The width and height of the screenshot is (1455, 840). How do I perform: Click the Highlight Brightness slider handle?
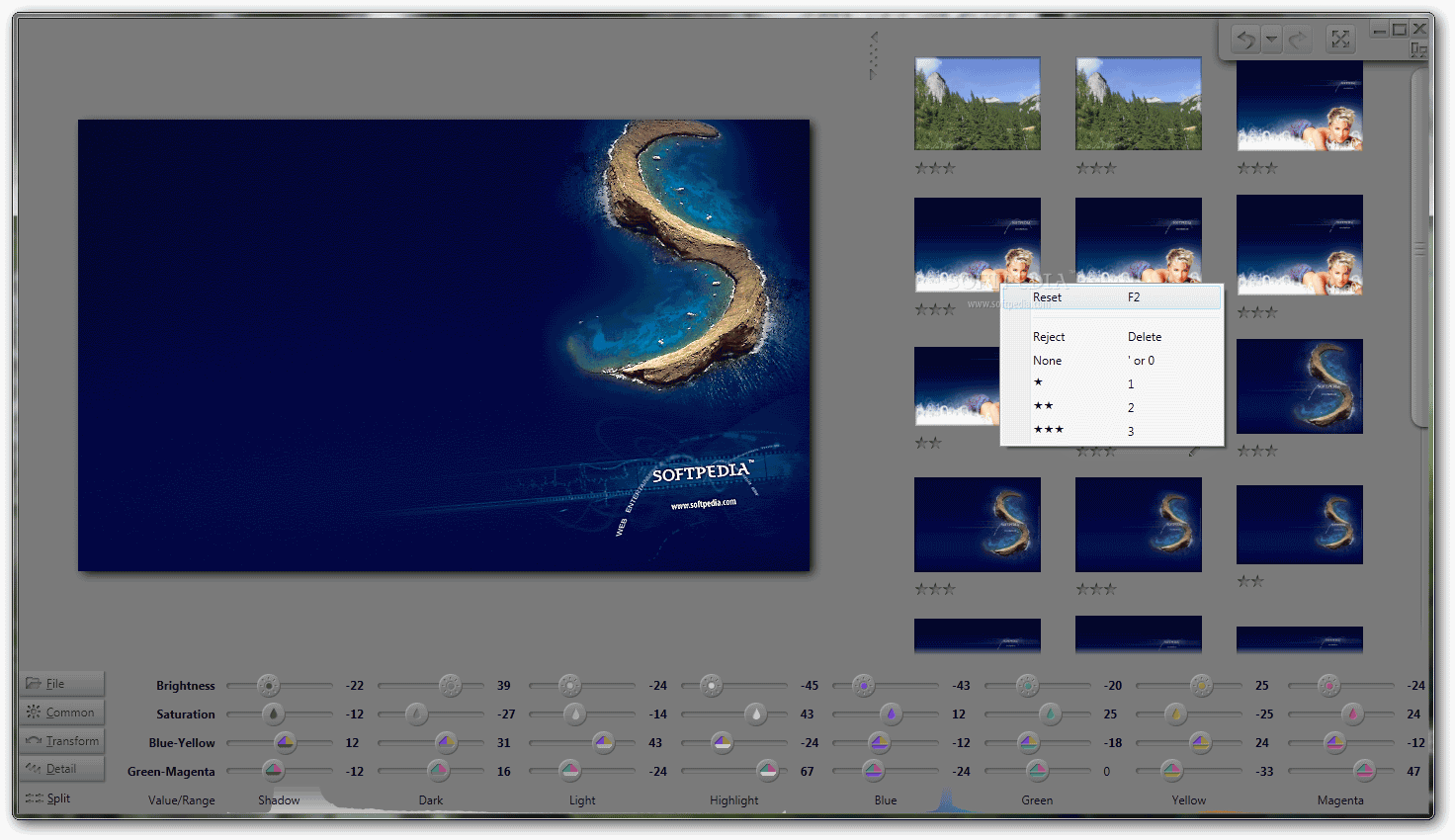pyautogui.click(x=711, y=685)
